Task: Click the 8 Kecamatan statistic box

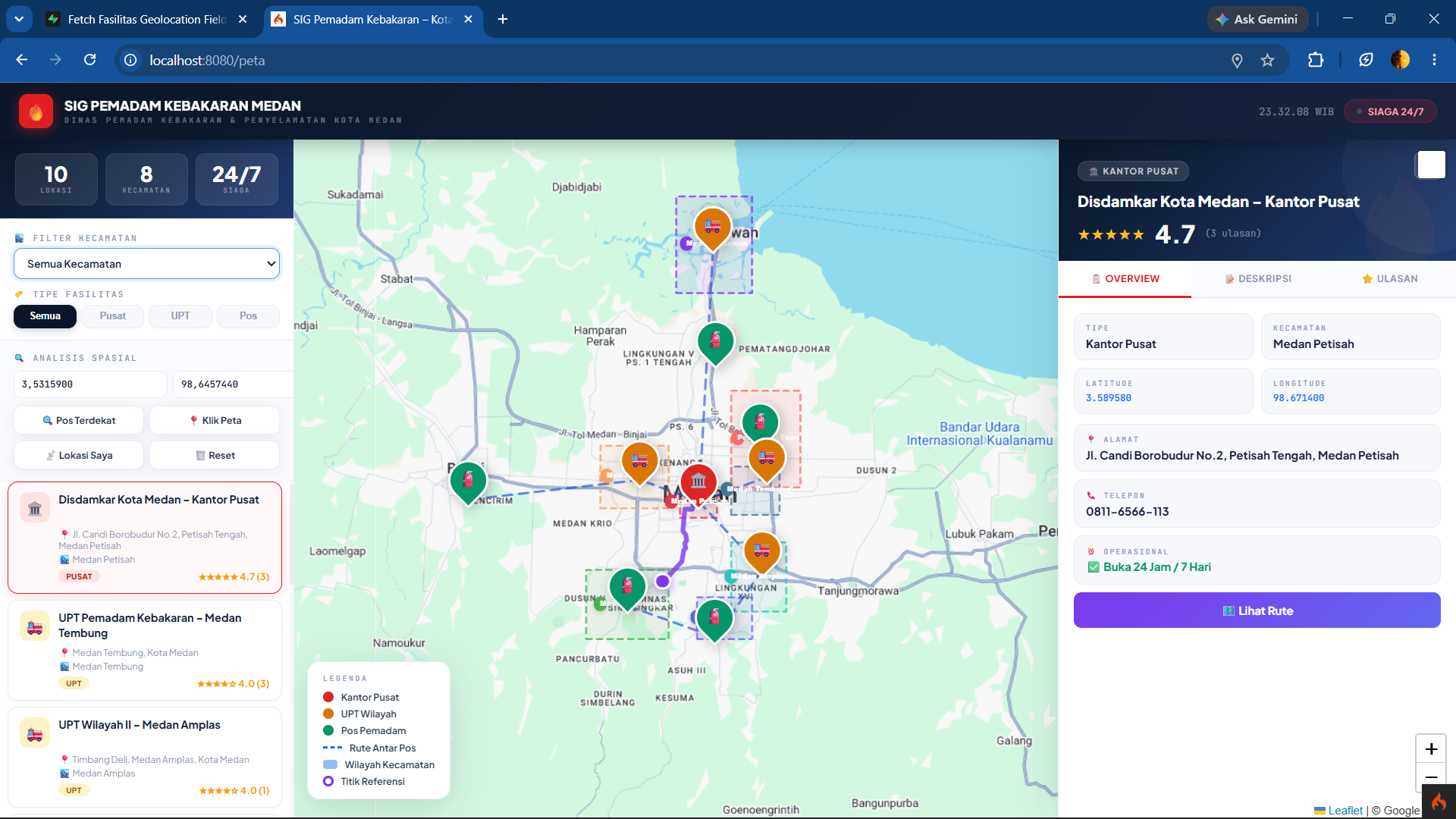Action: tap(146, 179)
